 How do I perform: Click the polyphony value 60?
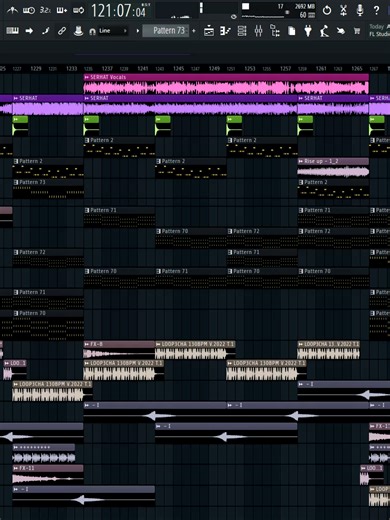point(303,15)
